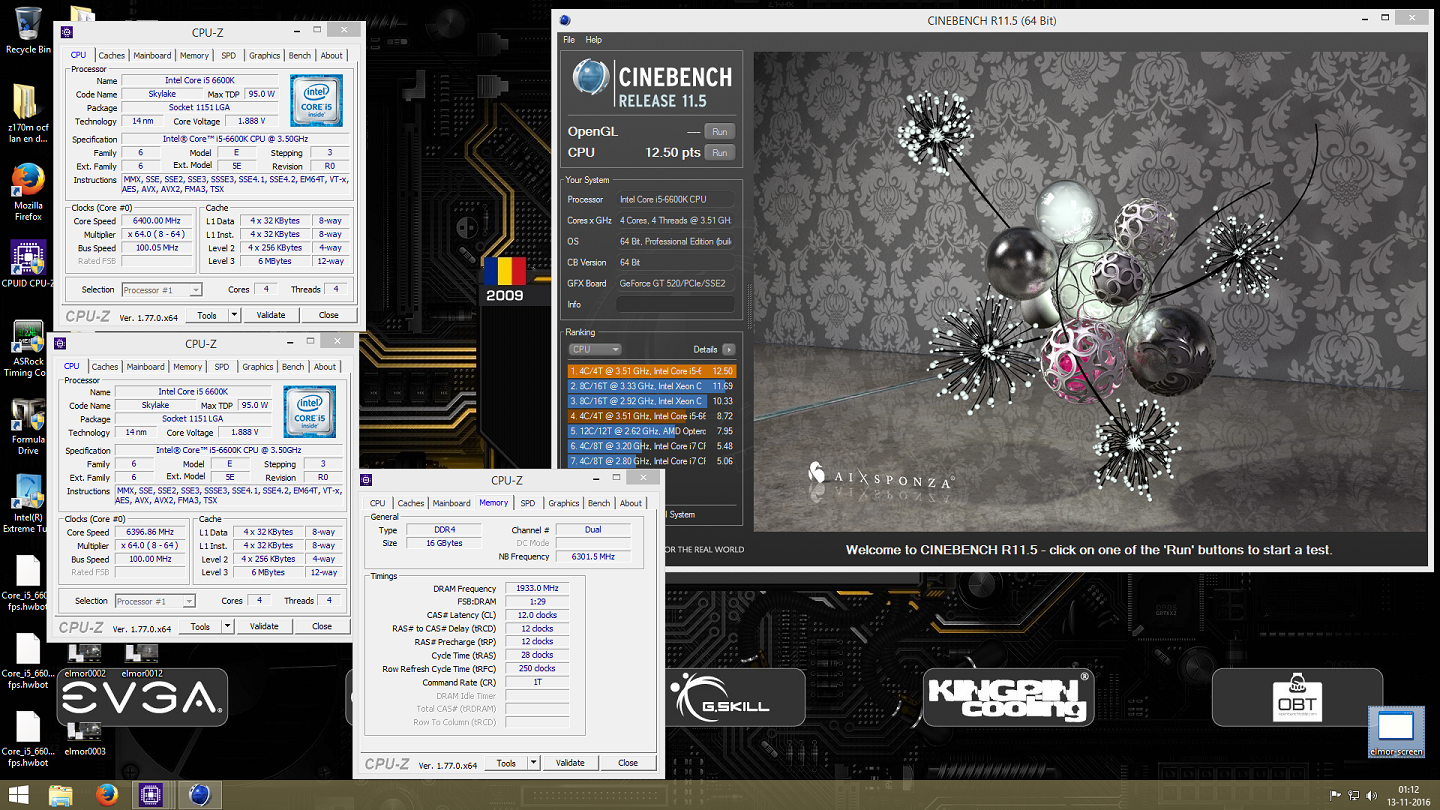Open Graphics tab in 6400.00 MHz CPU-Z window
This screenshot has width=1440, height=810.
click(265, 56)
